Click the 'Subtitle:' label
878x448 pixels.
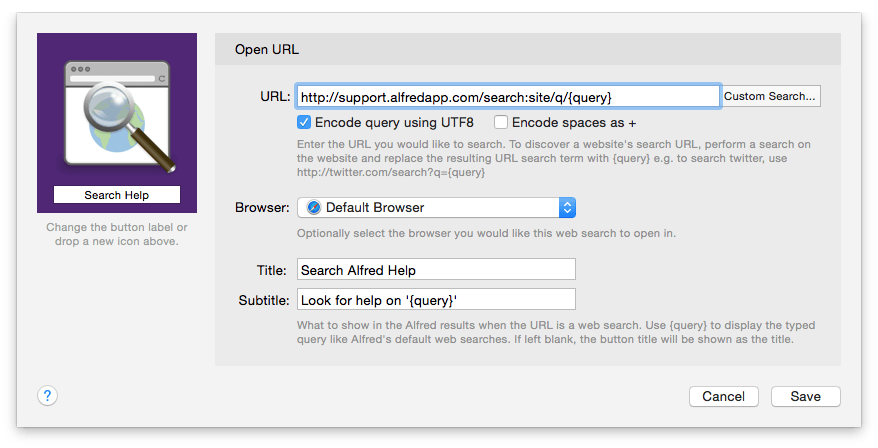coord(264,300)
